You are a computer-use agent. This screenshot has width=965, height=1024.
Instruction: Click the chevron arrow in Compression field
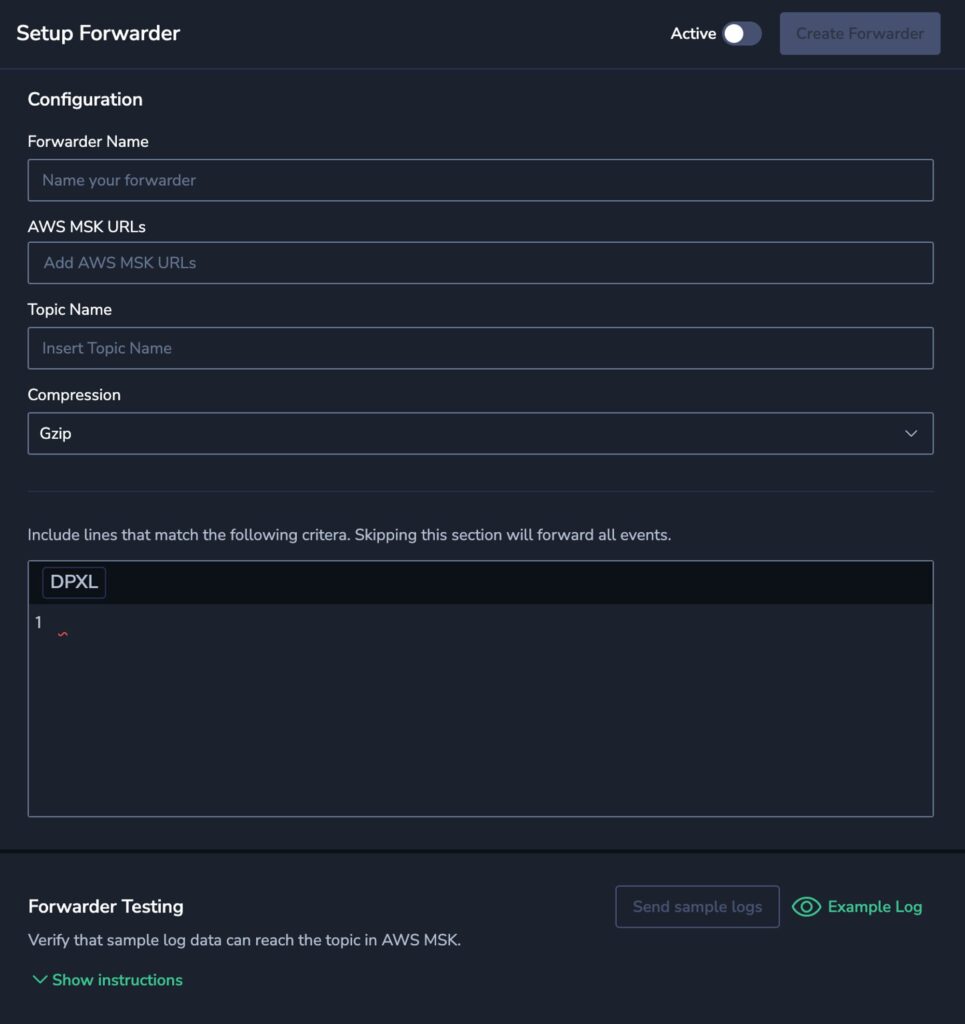pyautogui.click(x=911, y=434)
